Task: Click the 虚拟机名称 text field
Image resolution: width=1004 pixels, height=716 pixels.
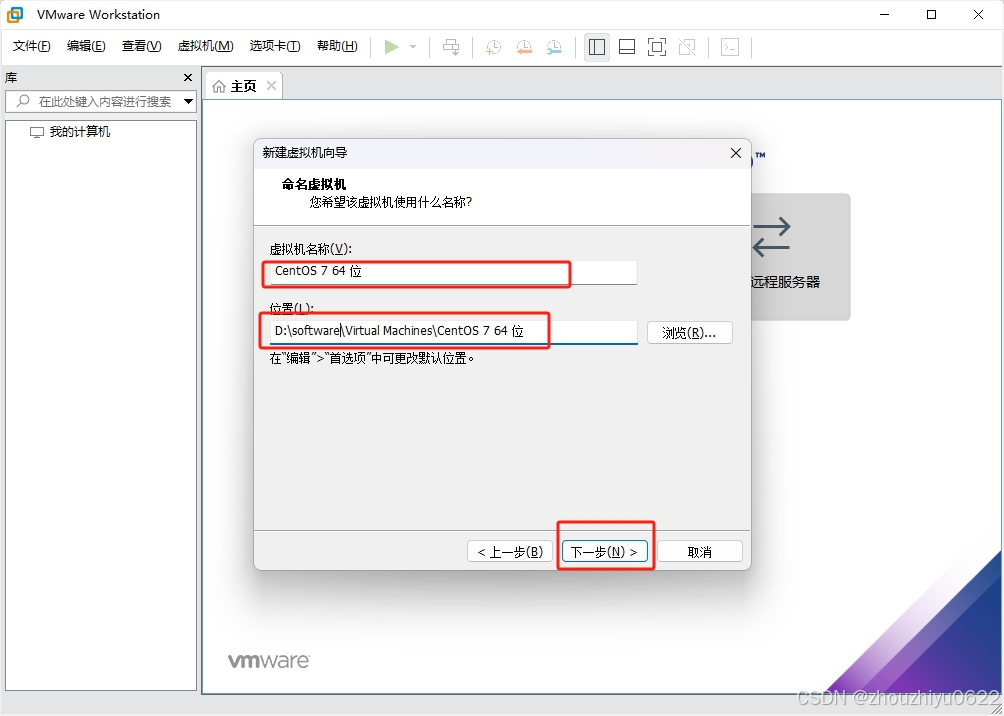Action: point(453,272)
